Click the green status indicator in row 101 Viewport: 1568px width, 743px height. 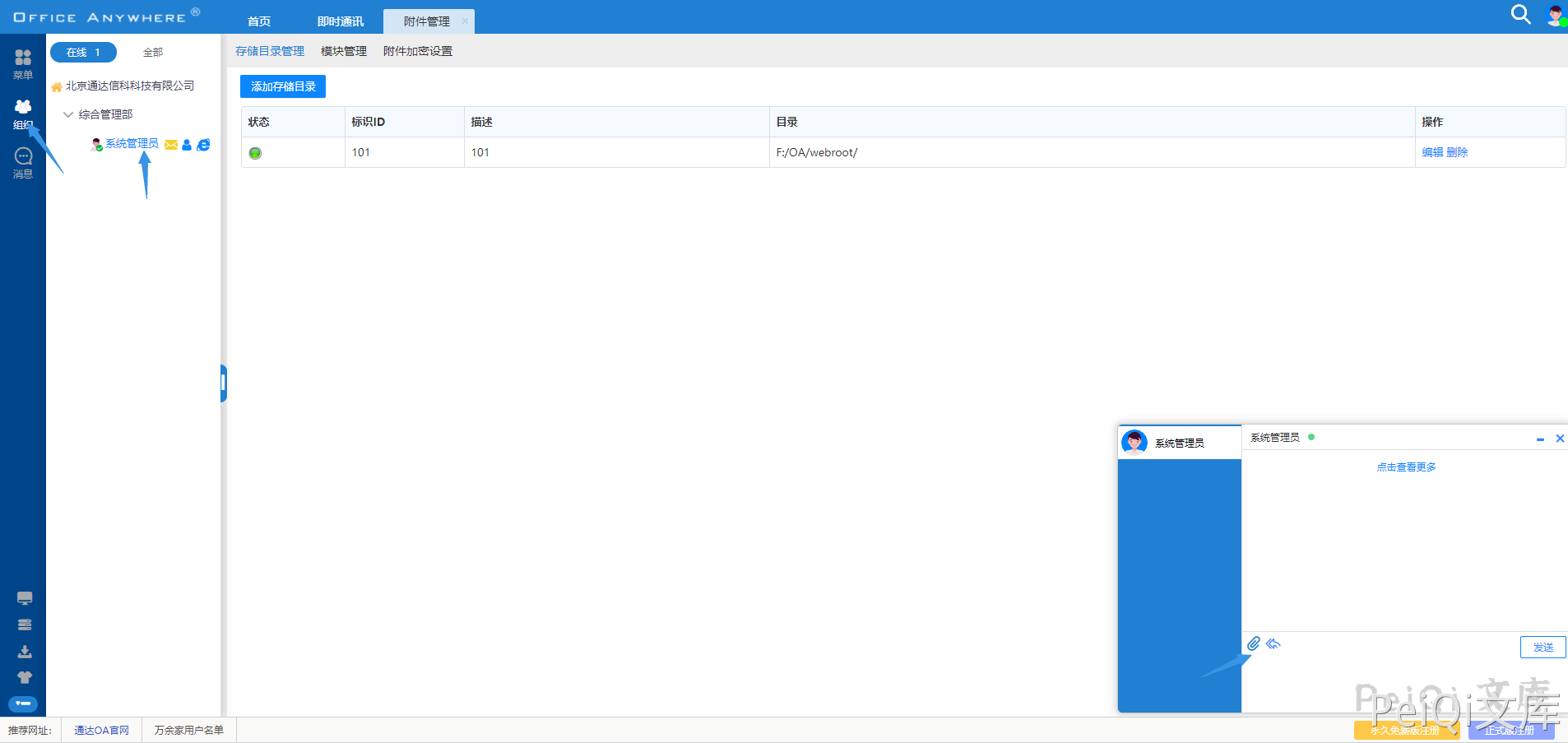click(255, 153)
